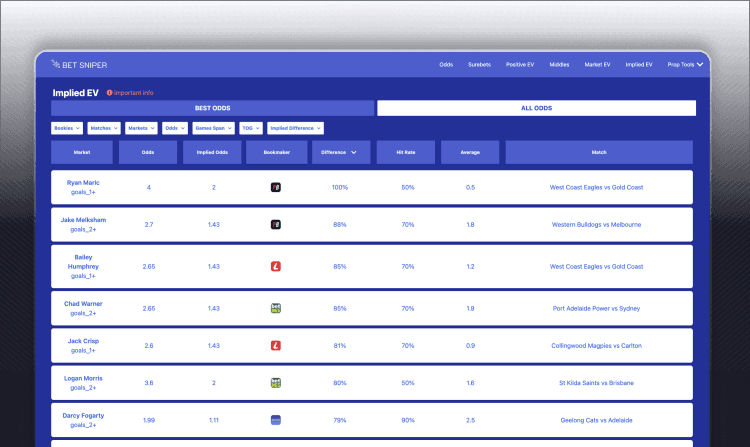Open the TOG filter dropdown
This screenshot has width=750, height=447.
251,128
